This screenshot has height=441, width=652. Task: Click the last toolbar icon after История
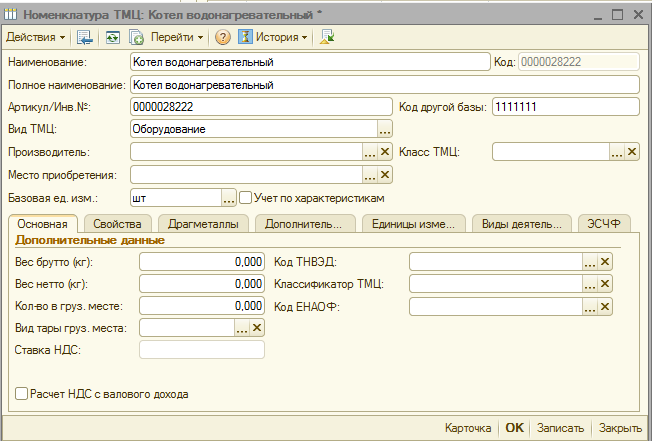point(328,37)
